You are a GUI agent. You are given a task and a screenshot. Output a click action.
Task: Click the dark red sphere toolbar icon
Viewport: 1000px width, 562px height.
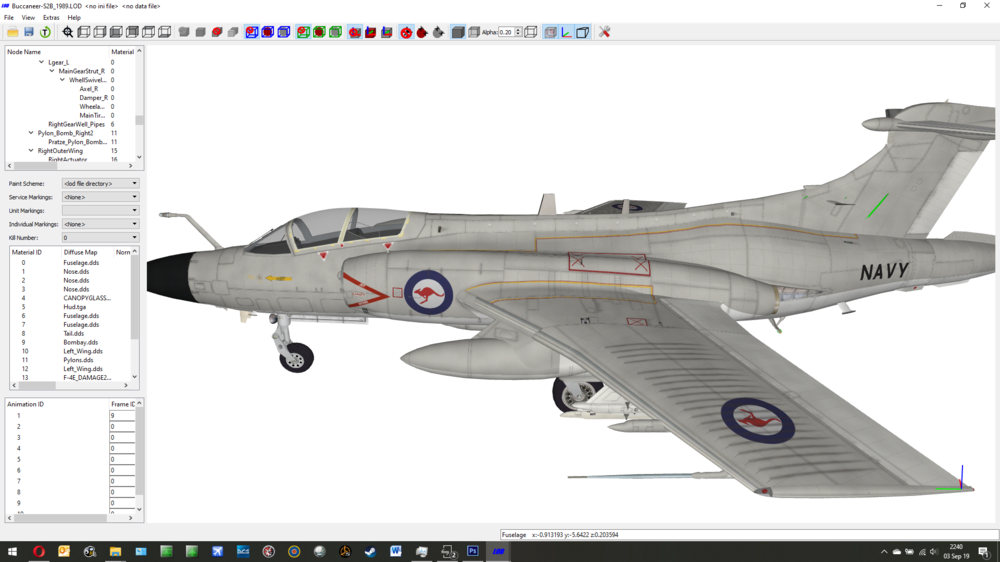(x=422, y=32)
